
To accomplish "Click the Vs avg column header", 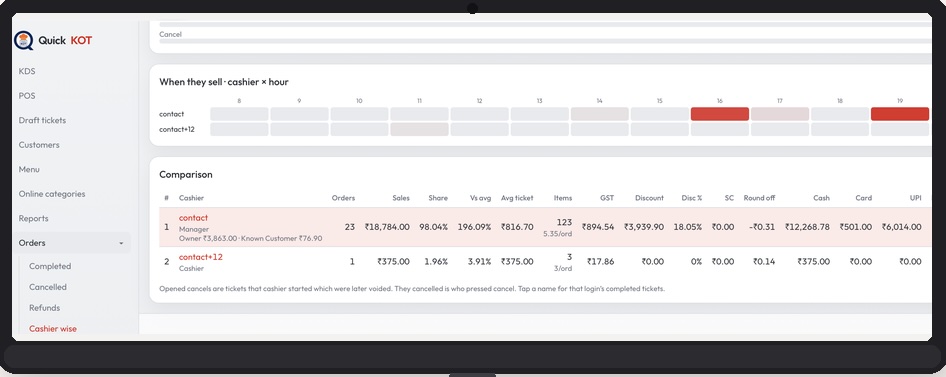I will [481, 198].
